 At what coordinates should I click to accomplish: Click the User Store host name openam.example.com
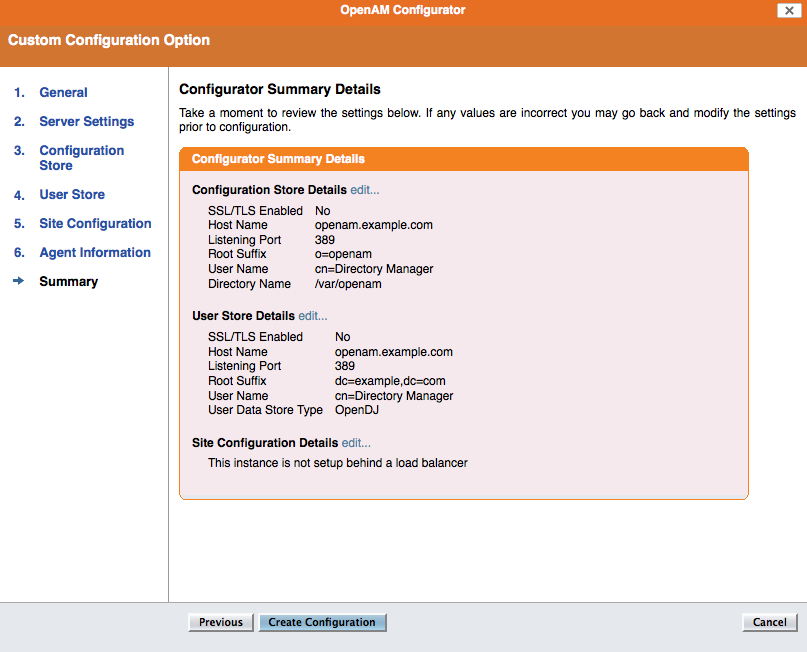[x=394, y=352]
